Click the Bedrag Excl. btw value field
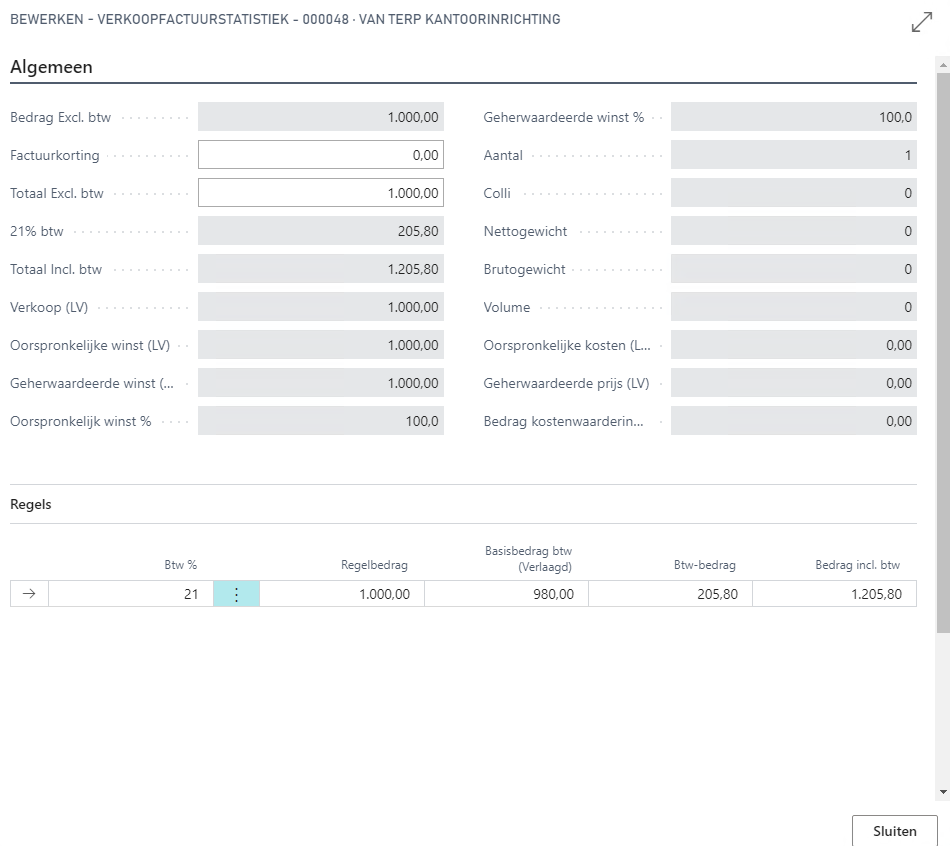 pos(320,117)
